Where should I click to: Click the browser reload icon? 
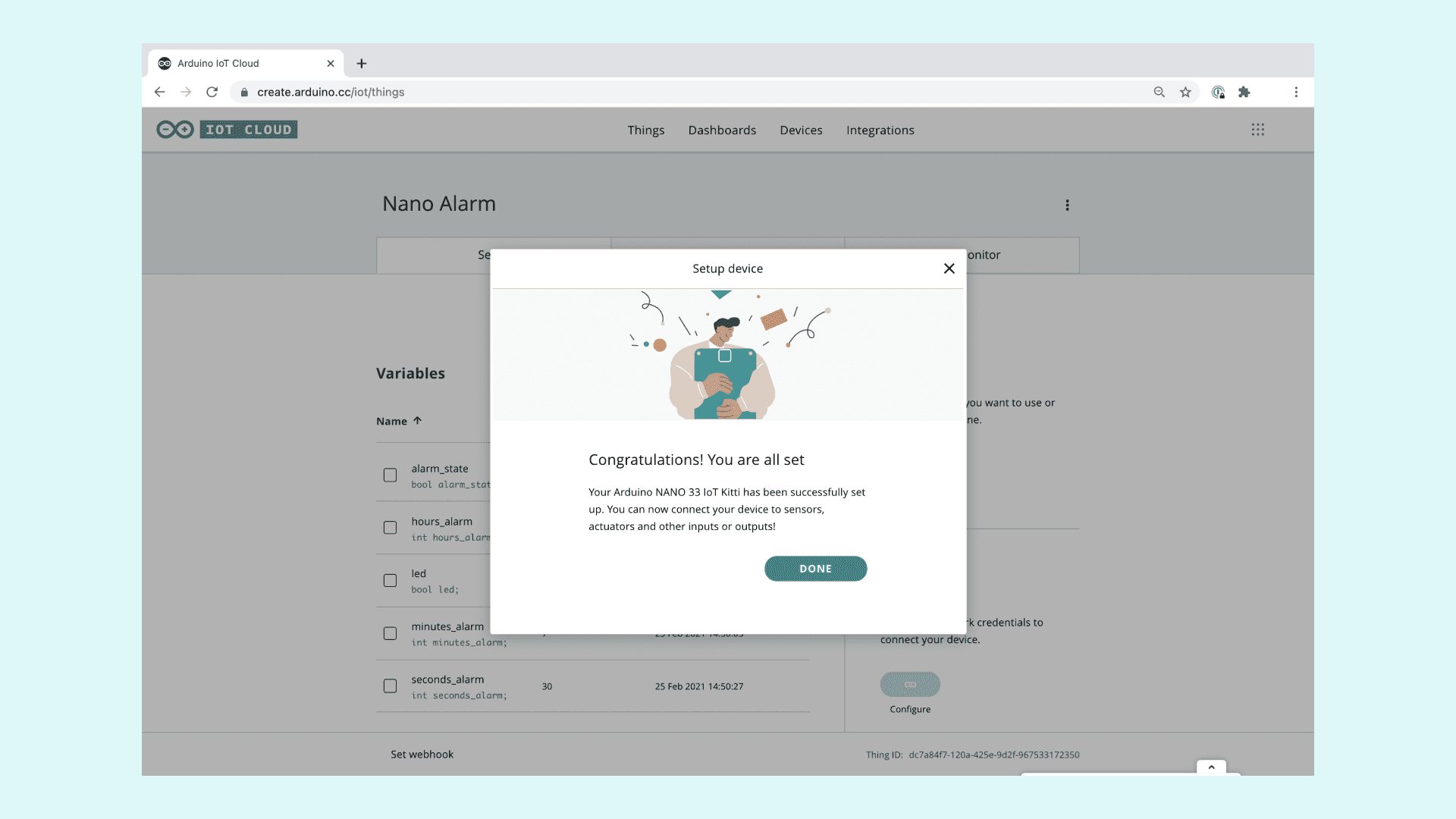tap(212, 92)
